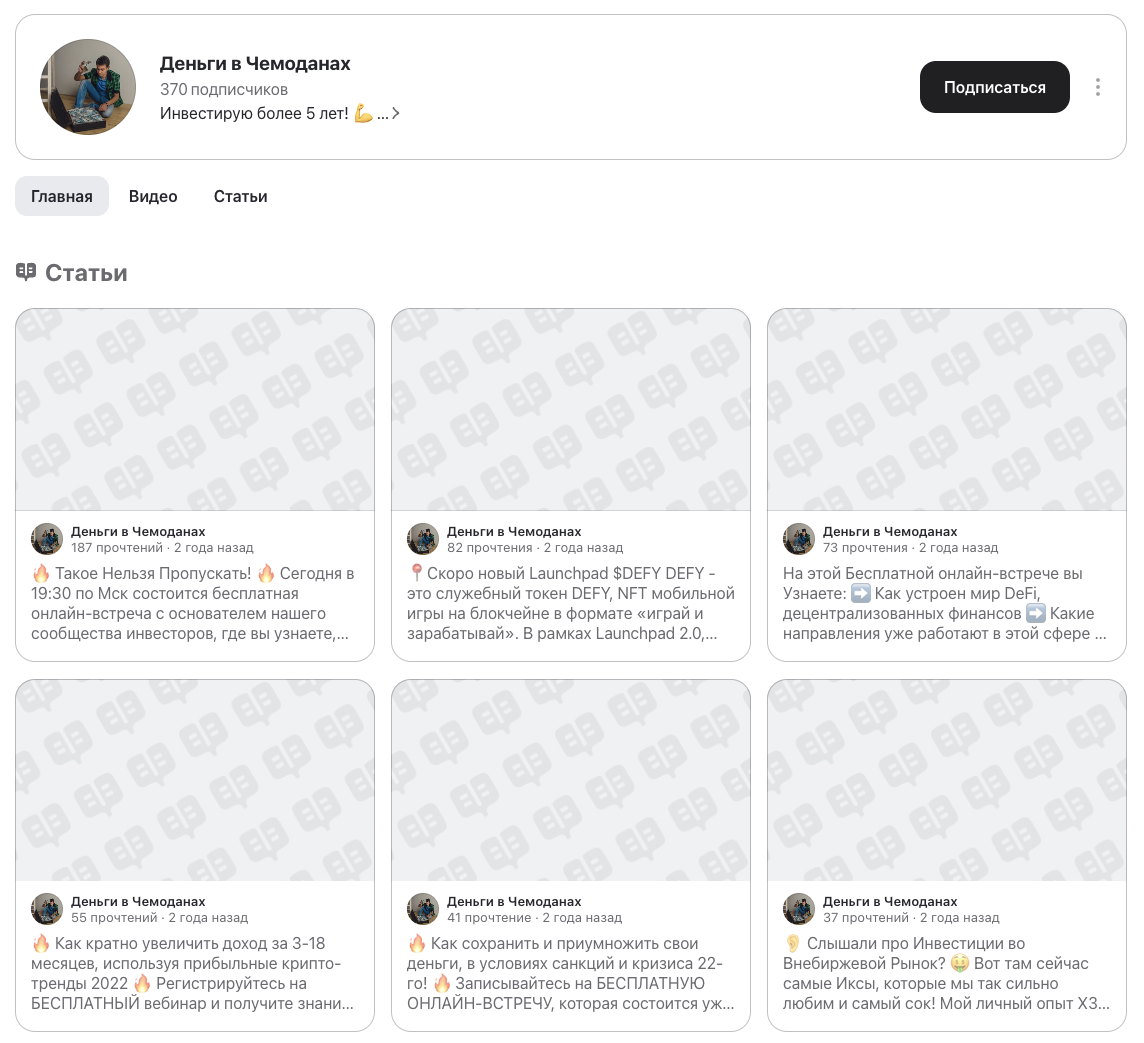
Task: Click author avatar on the Launchpad $DEFY article
Action: [423, 539]
